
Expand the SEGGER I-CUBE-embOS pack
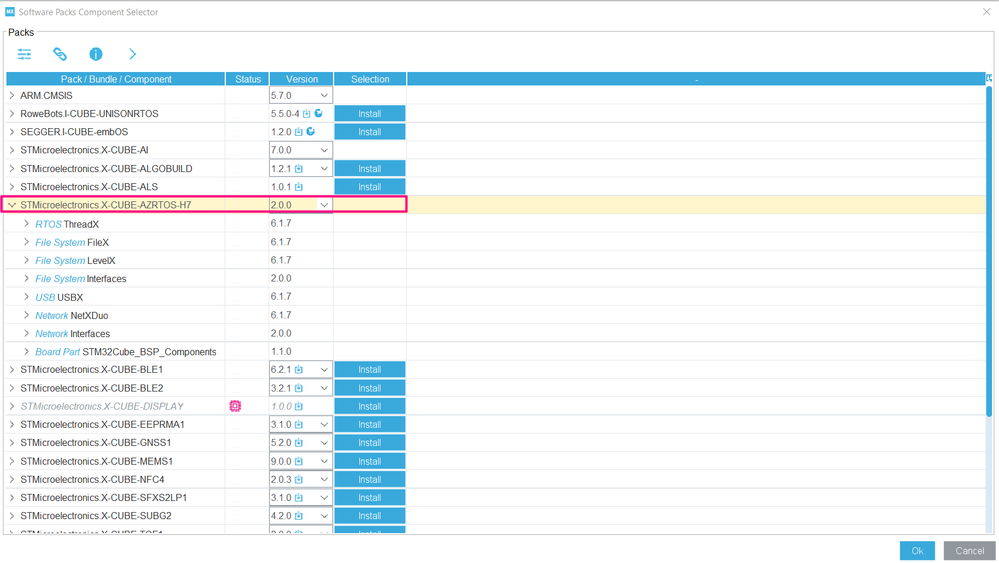(11, 132)
